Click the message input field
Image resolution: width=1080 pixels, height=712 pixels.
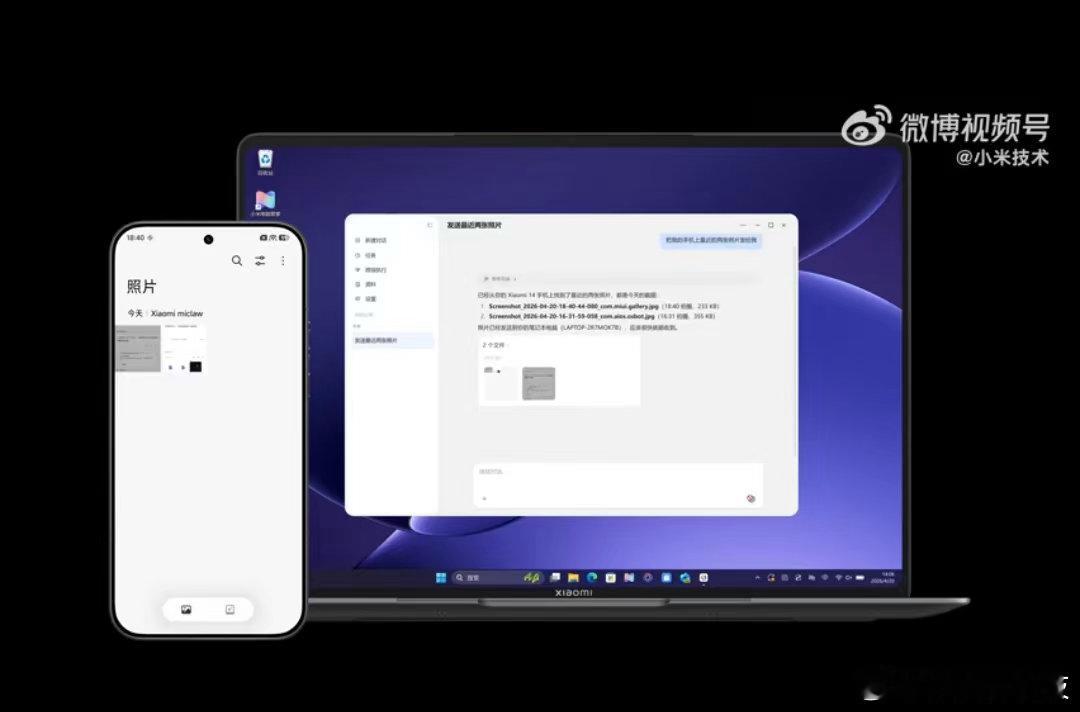pyautogui.click(x=618, y=485)
